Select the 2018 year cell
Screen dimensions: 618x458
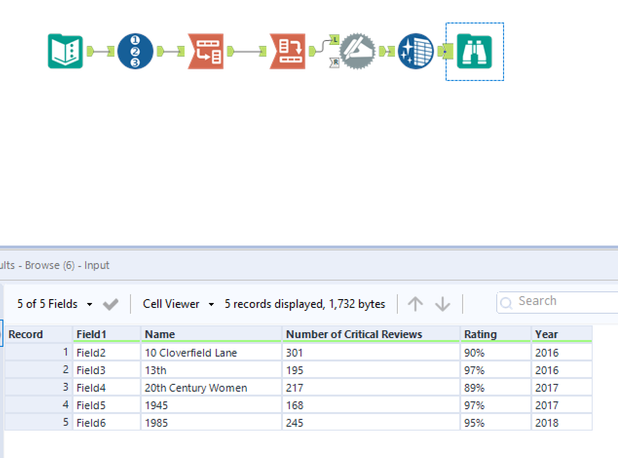point(562,423)
